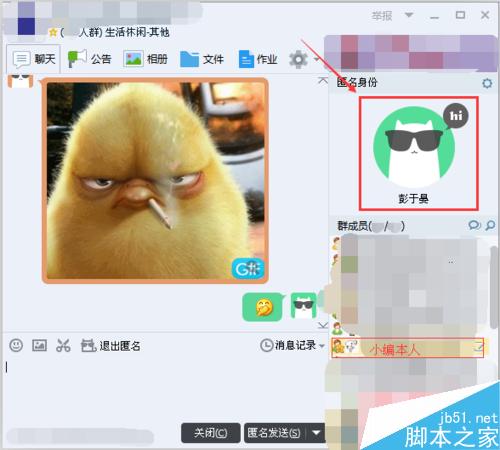Open the angry chick GIF image
500x450 pixels.
point(155,180)
